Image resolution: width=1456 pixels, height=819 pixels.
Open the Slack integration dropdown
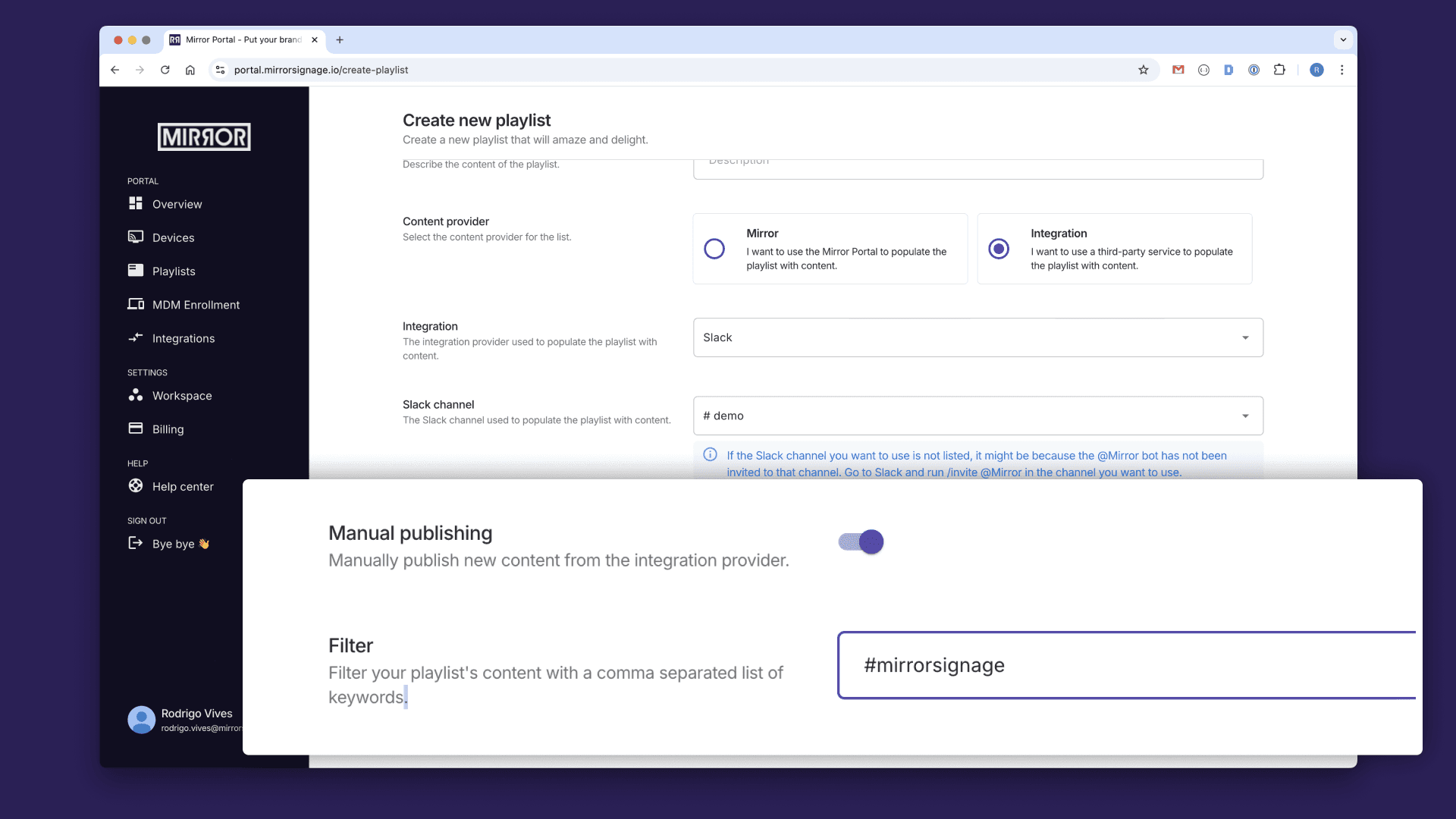(x=977, y=337)
